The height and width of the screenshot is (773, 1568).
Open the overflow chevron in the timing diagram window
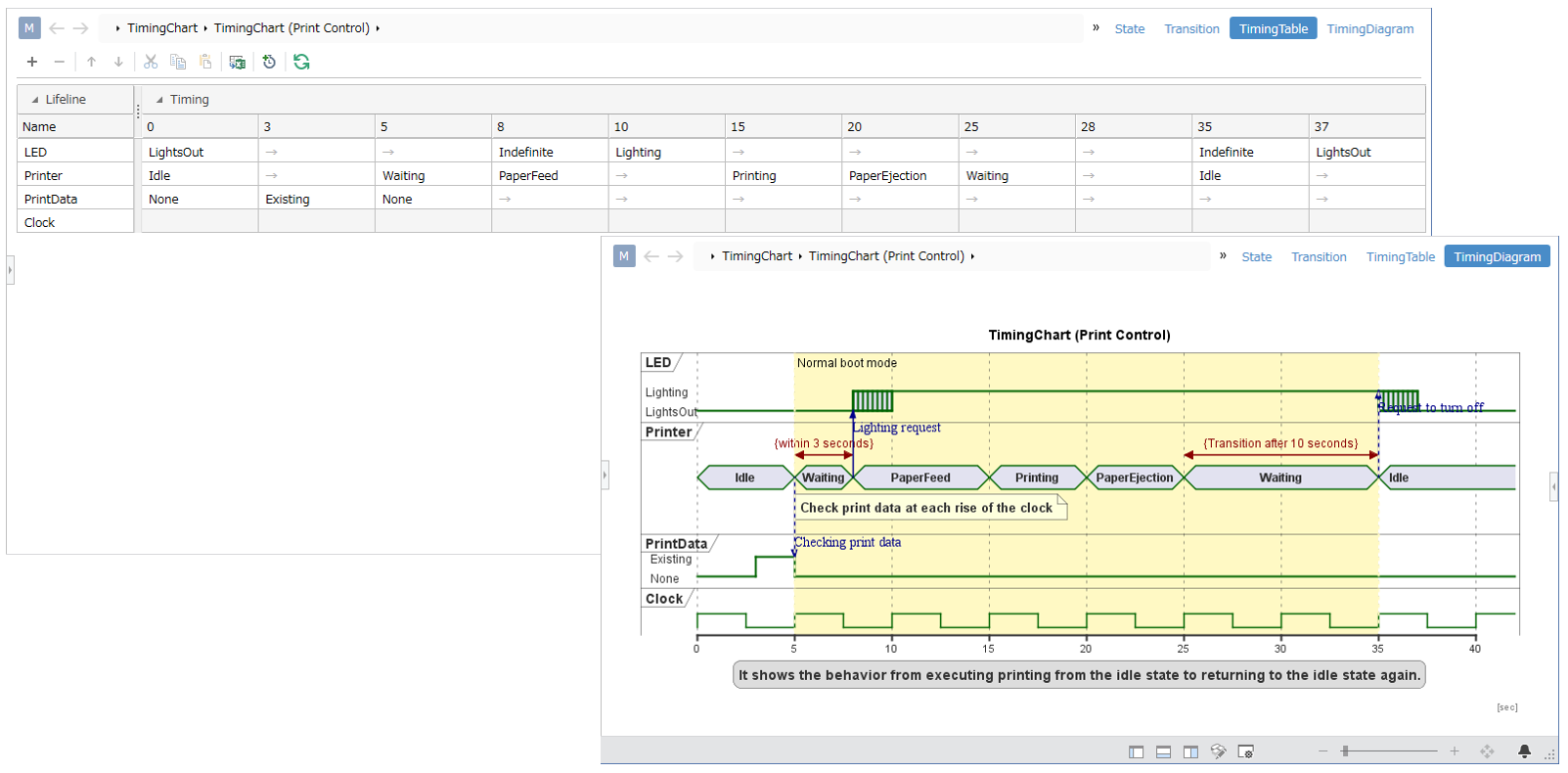(1223, 255)
